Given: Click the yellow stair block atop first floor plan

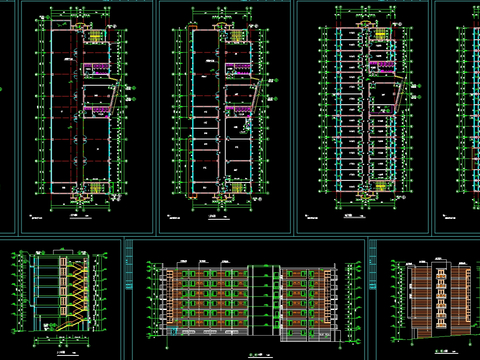Looking at the screenshot, I should [95, 36].
